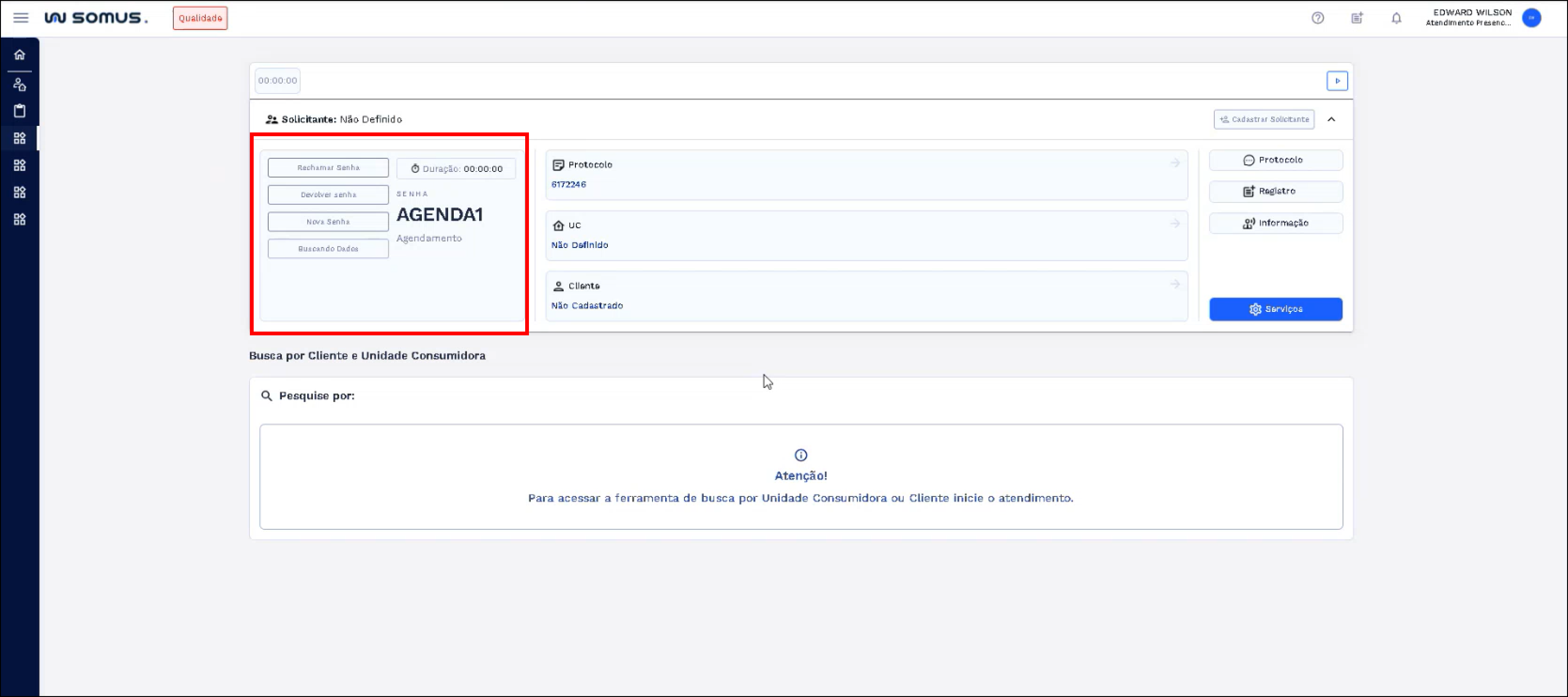
Task: Select the Registro option
Action: tap(1275, 191)
